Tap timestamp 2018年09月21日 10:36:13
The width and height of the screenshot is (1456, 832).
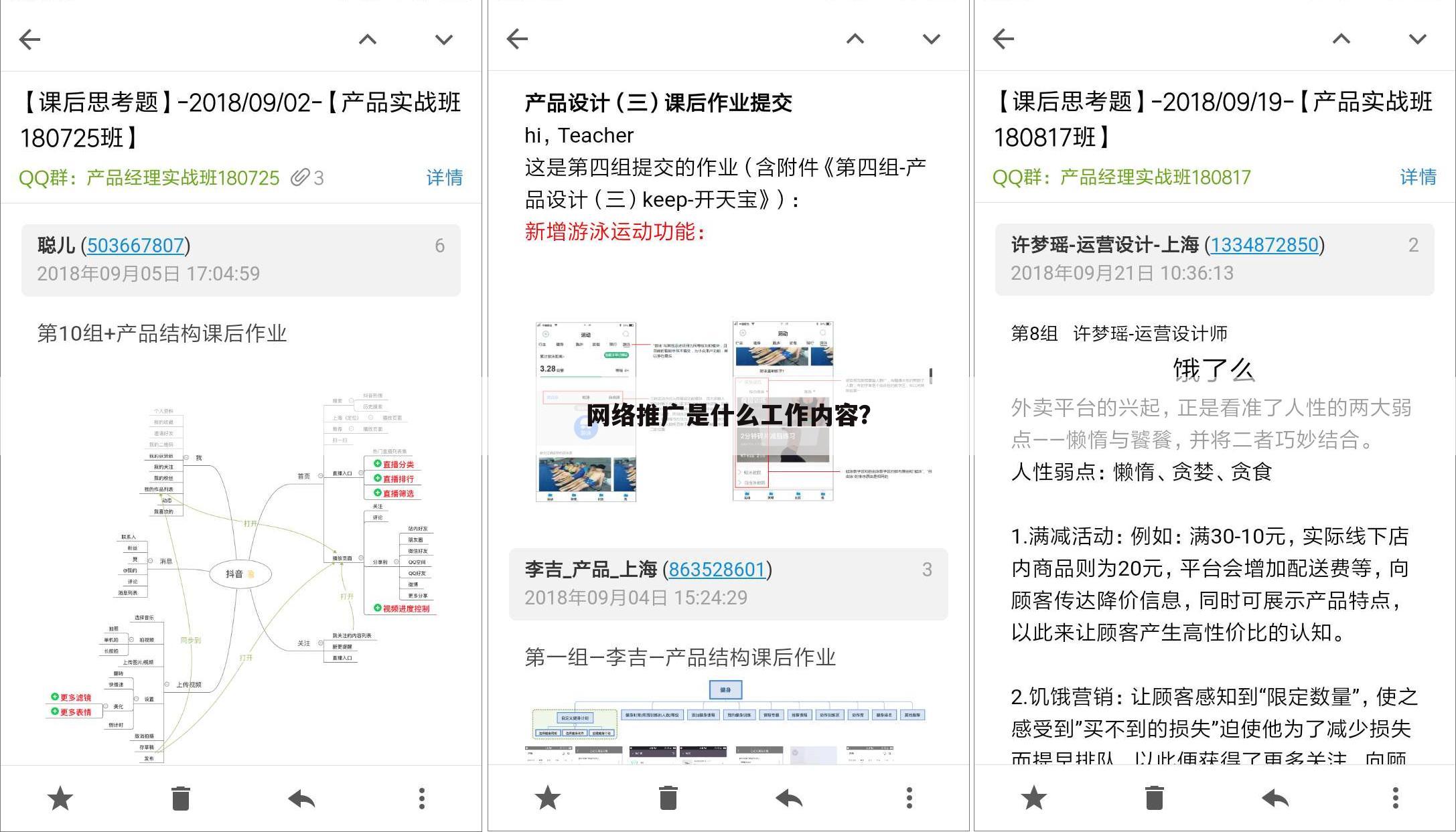1122,273
